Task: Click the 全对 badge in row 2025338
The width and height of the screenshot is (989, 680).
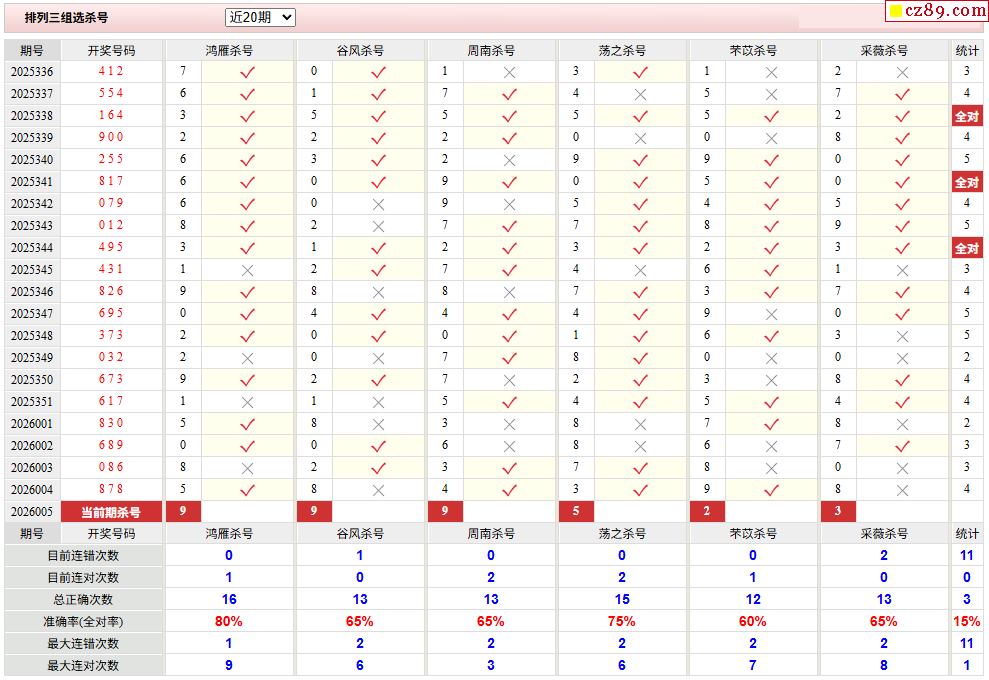Action: pos(966,116)
